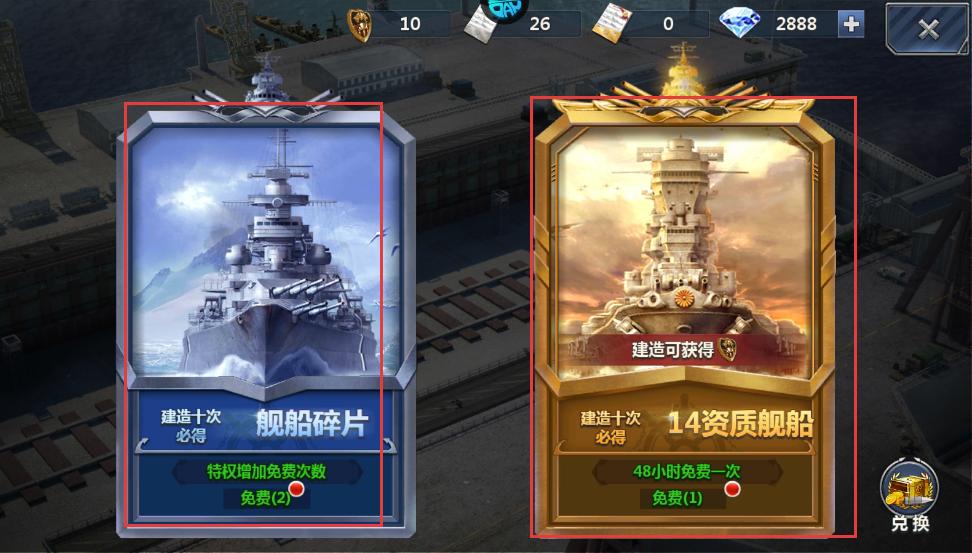Click the gold build ticket icon showing 0
This screenshot has width=972, height=553.
(611, 25)
